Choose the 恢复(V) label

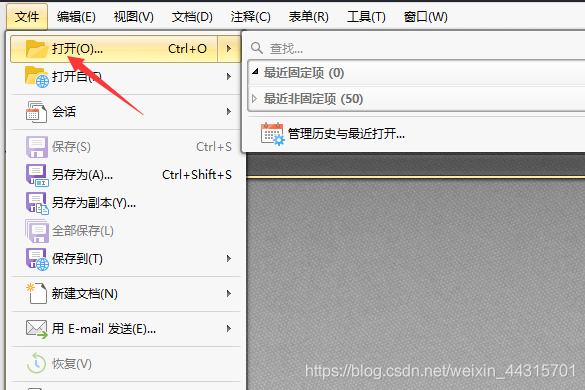(x=72, y=364)
